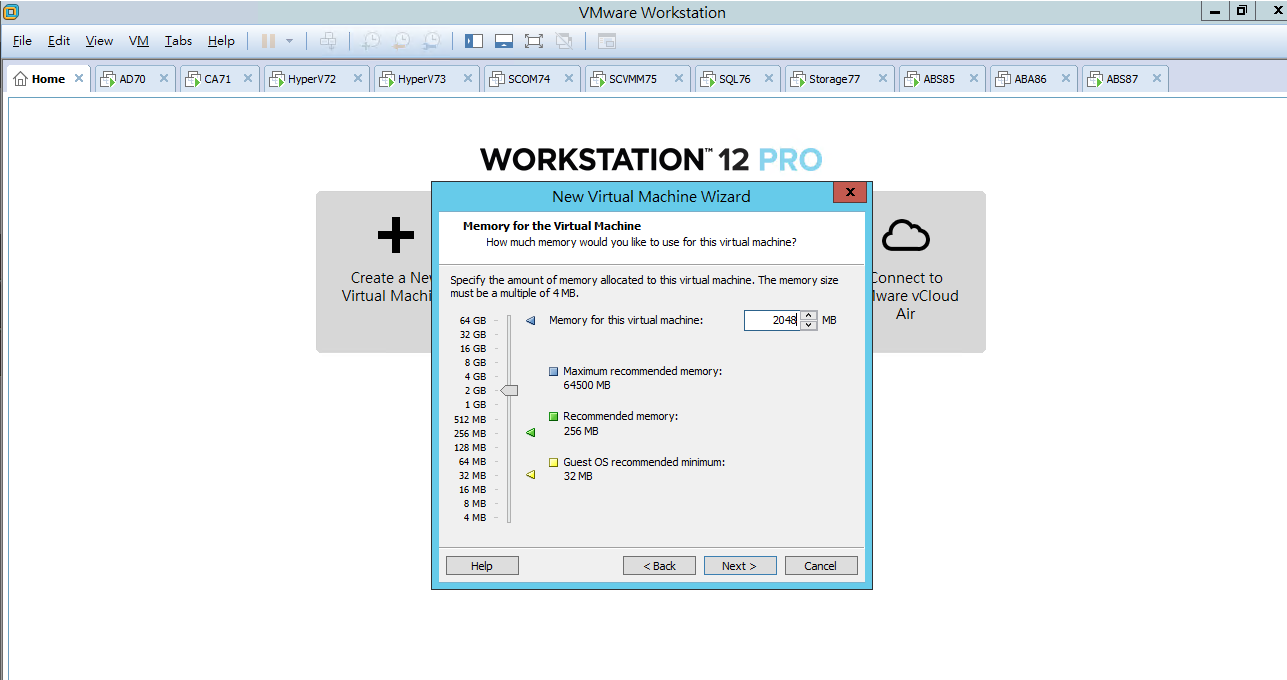Close the ABS87 tab
Image resolution: width=1287 pixels, height=680 pixels.
(1157, 78)
